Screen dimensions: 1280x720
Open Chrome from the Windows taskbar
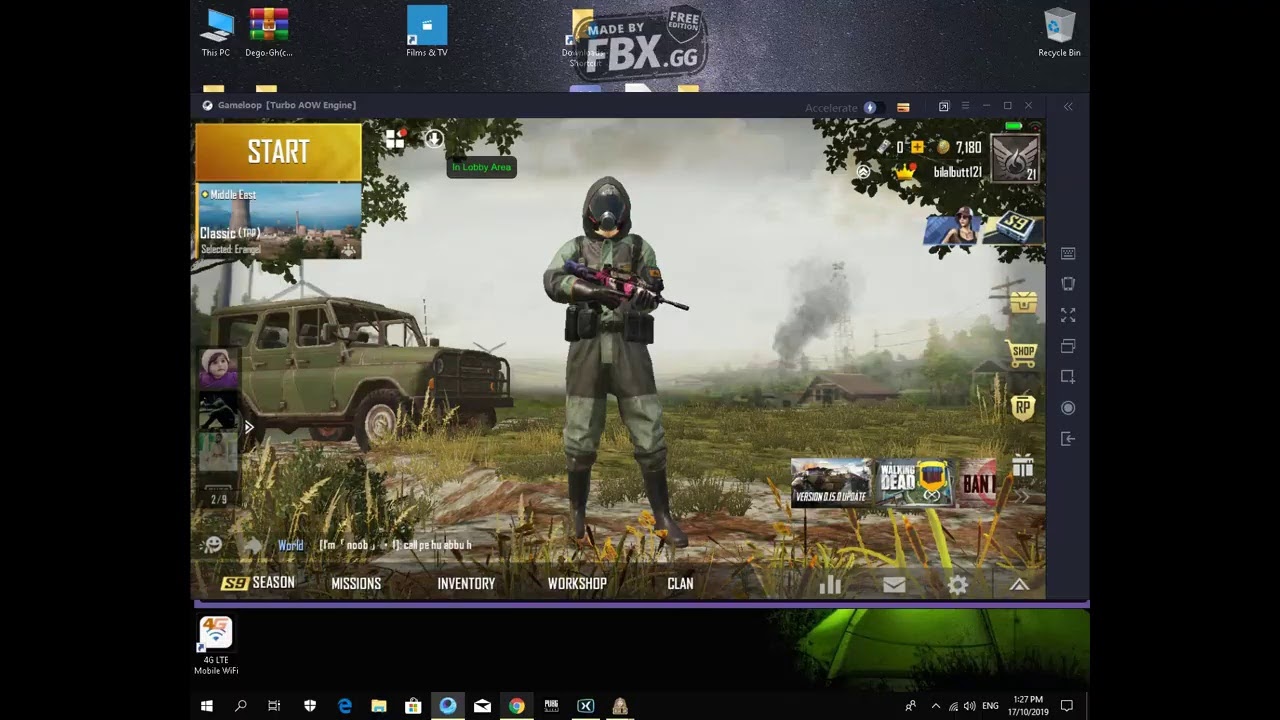516,706
